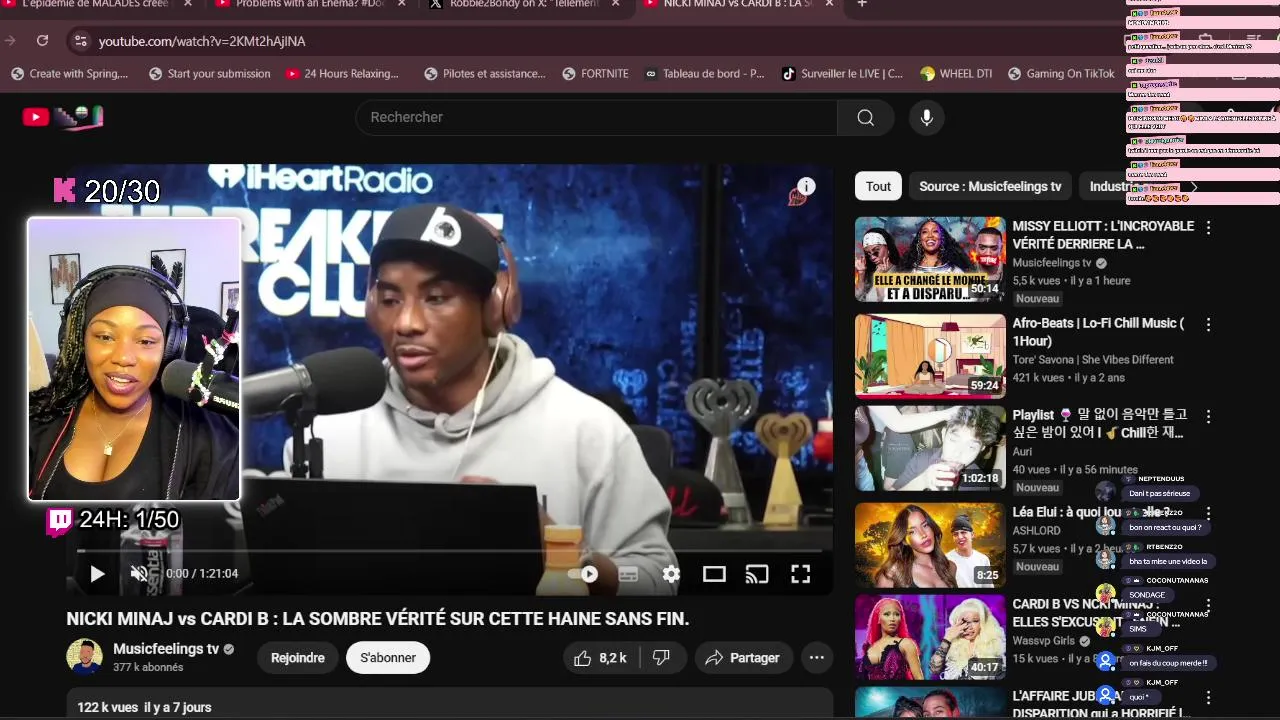Switch to Robbie2Bondy on X browser tab
Viewport: 1280px width, 720px height.
(x=524, y=4)
